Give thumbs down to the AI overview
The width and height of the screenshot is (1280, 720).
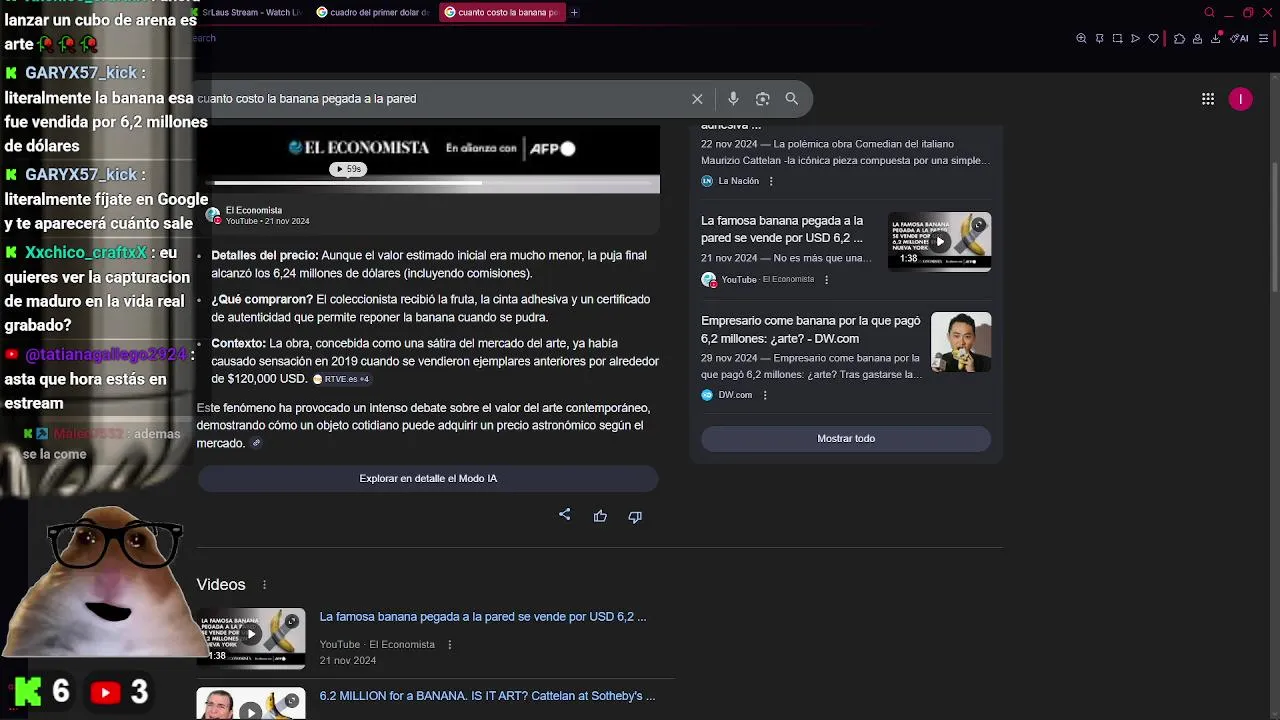point(635,516)
